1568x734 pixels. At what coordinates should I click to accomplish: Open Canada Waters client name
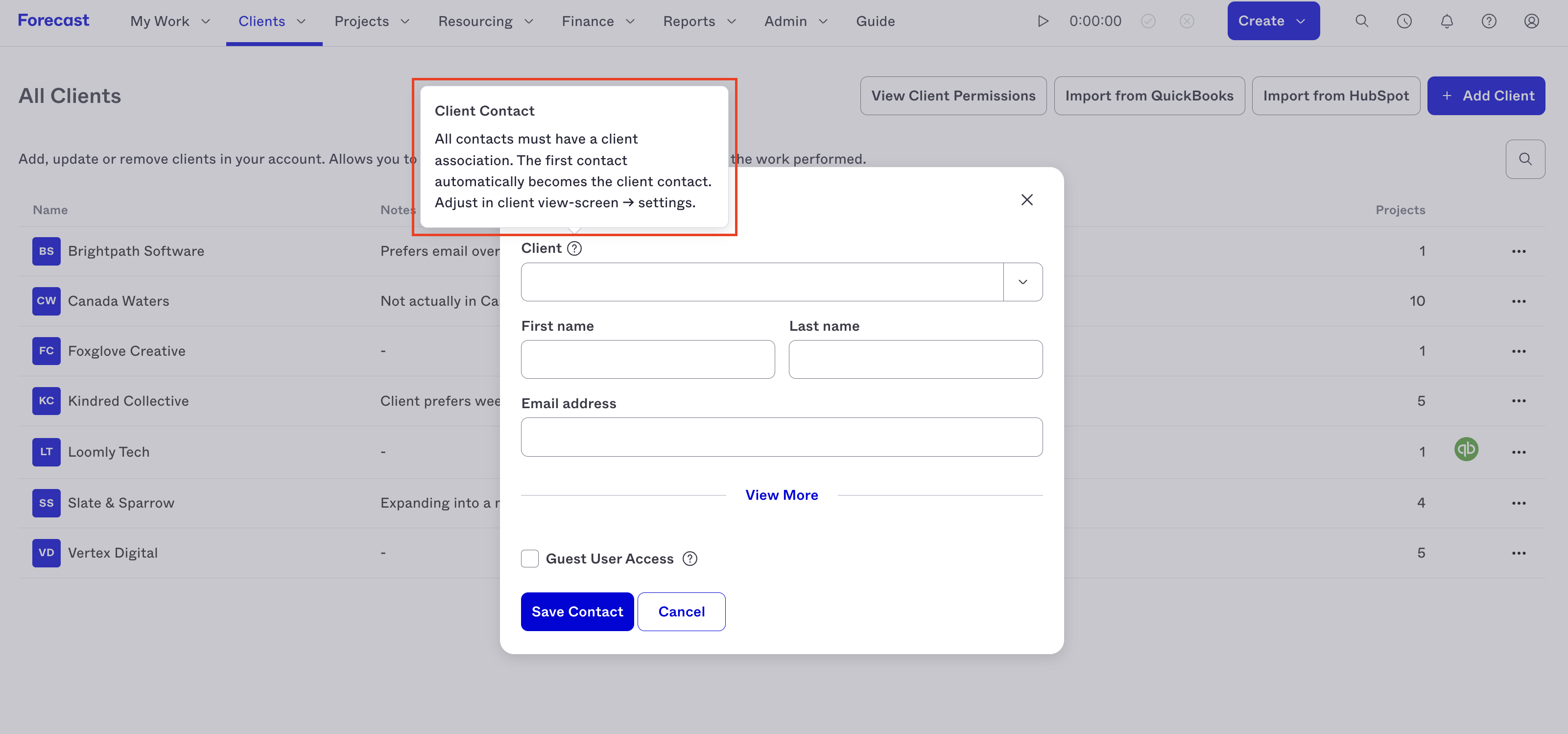(119, 301)
